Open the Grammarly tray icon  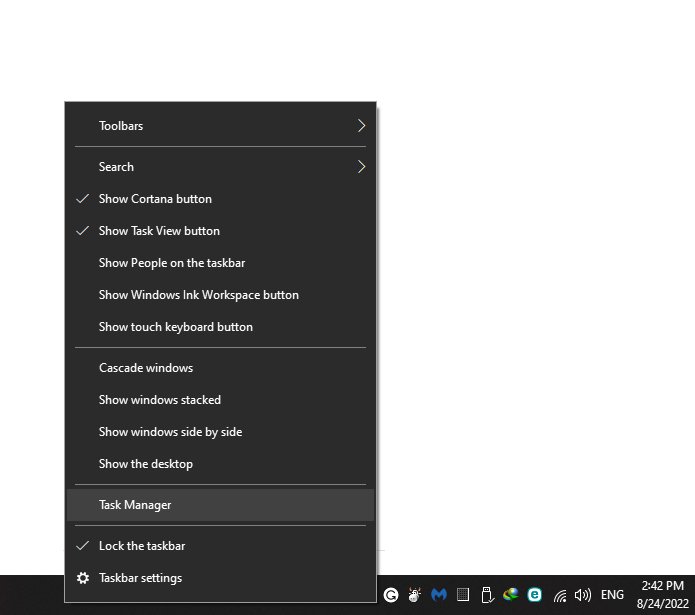pos(390,595)
